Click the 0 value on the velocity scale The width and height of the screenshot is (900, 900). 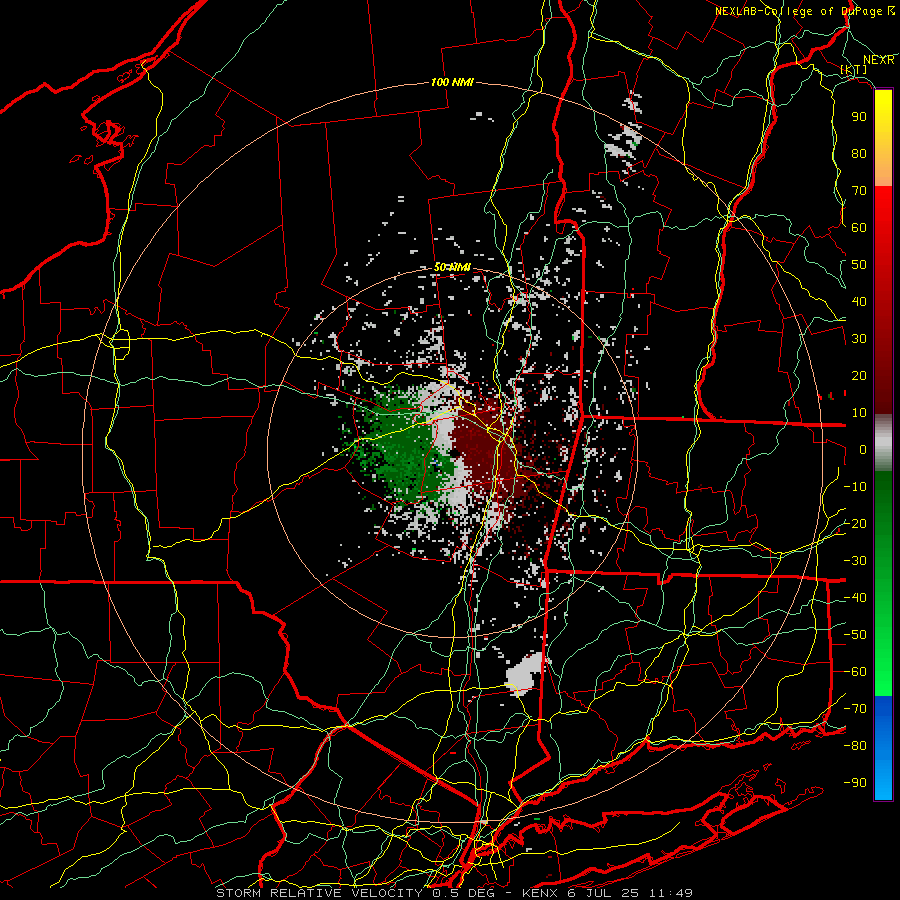tap(863, 449)
